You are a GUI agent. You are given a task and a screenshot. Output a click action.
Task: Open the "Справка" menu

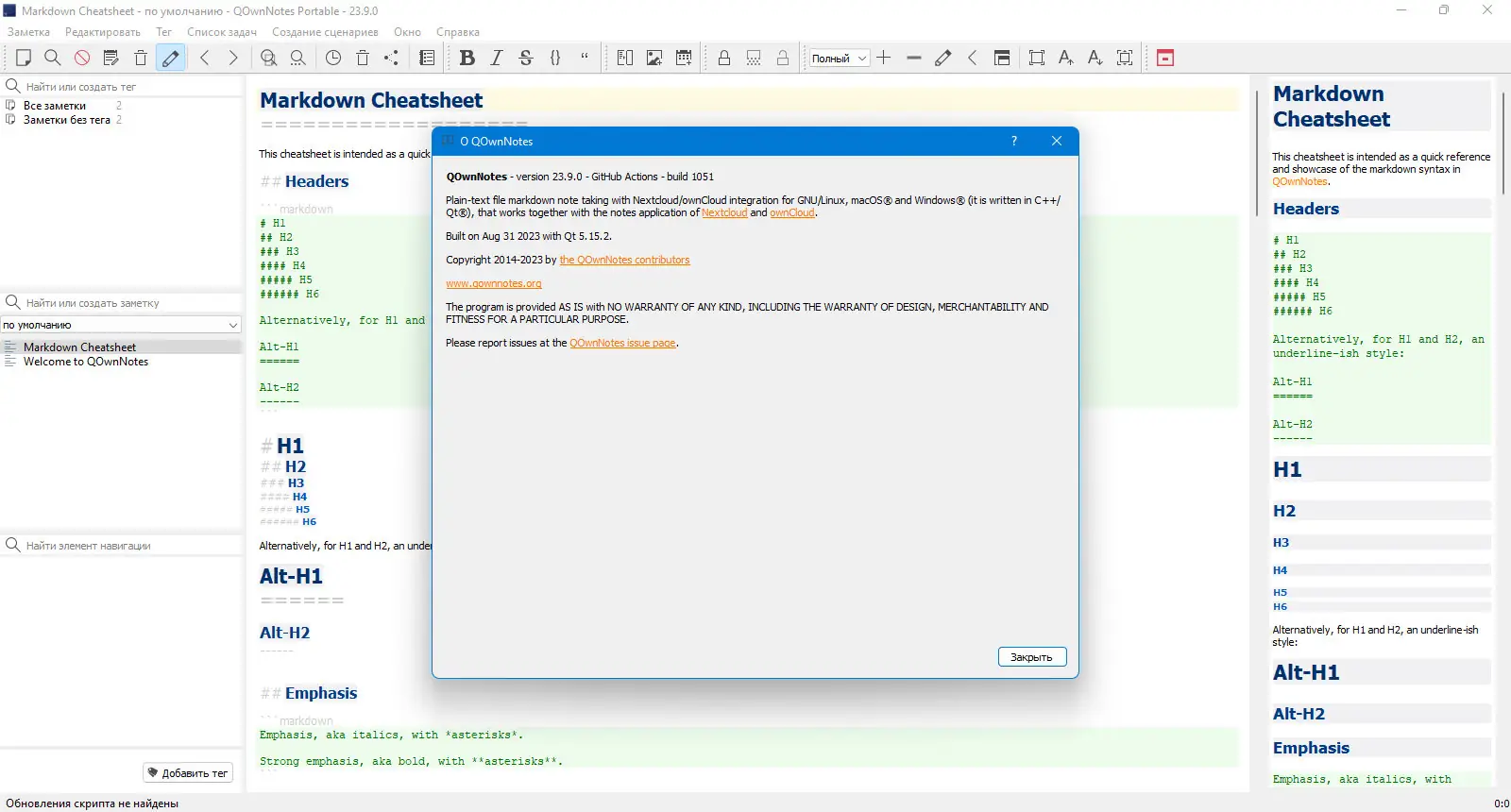click(x=458, y=32)
